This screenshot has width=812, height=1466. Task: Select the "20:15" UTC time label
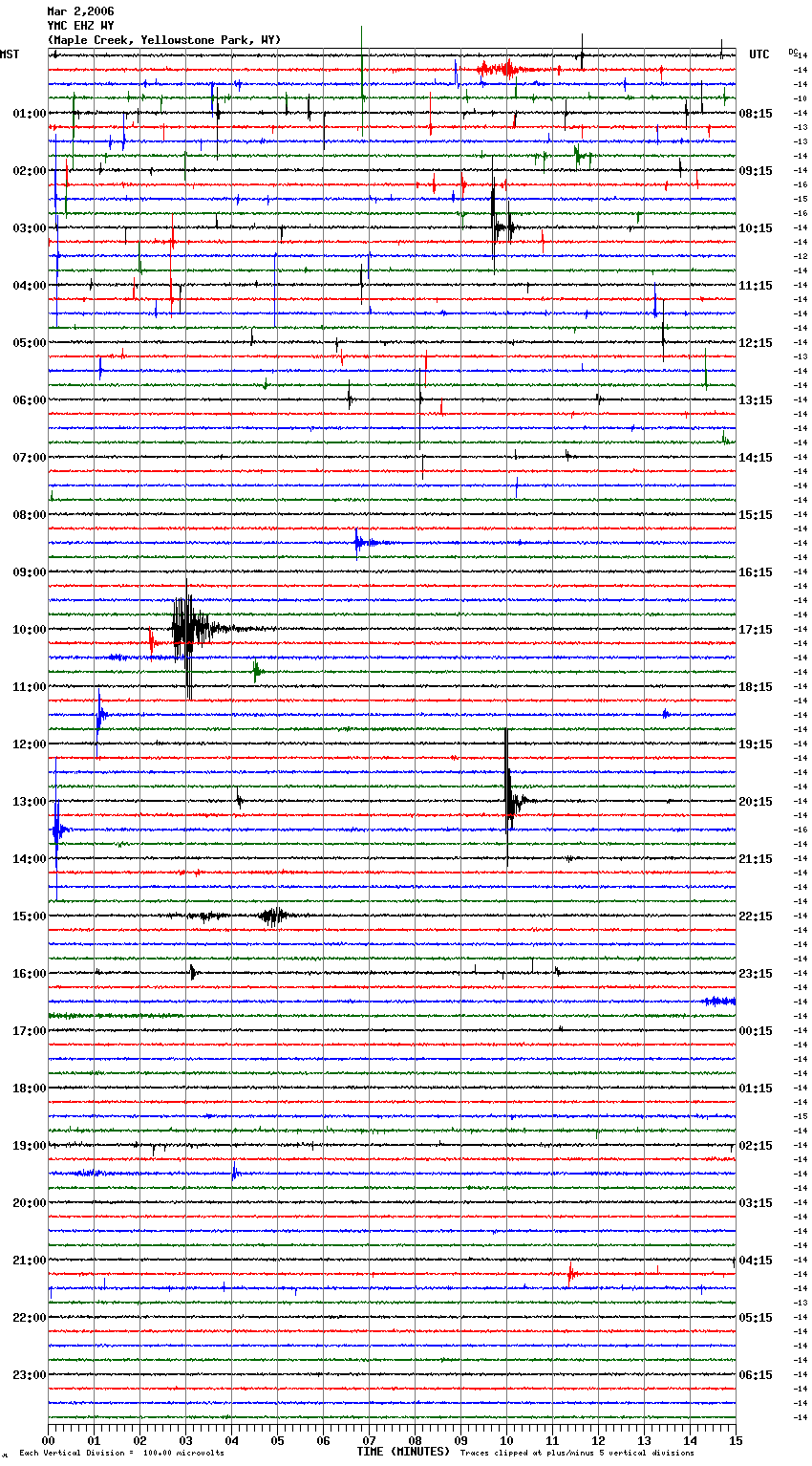click(x=756, y=802)
